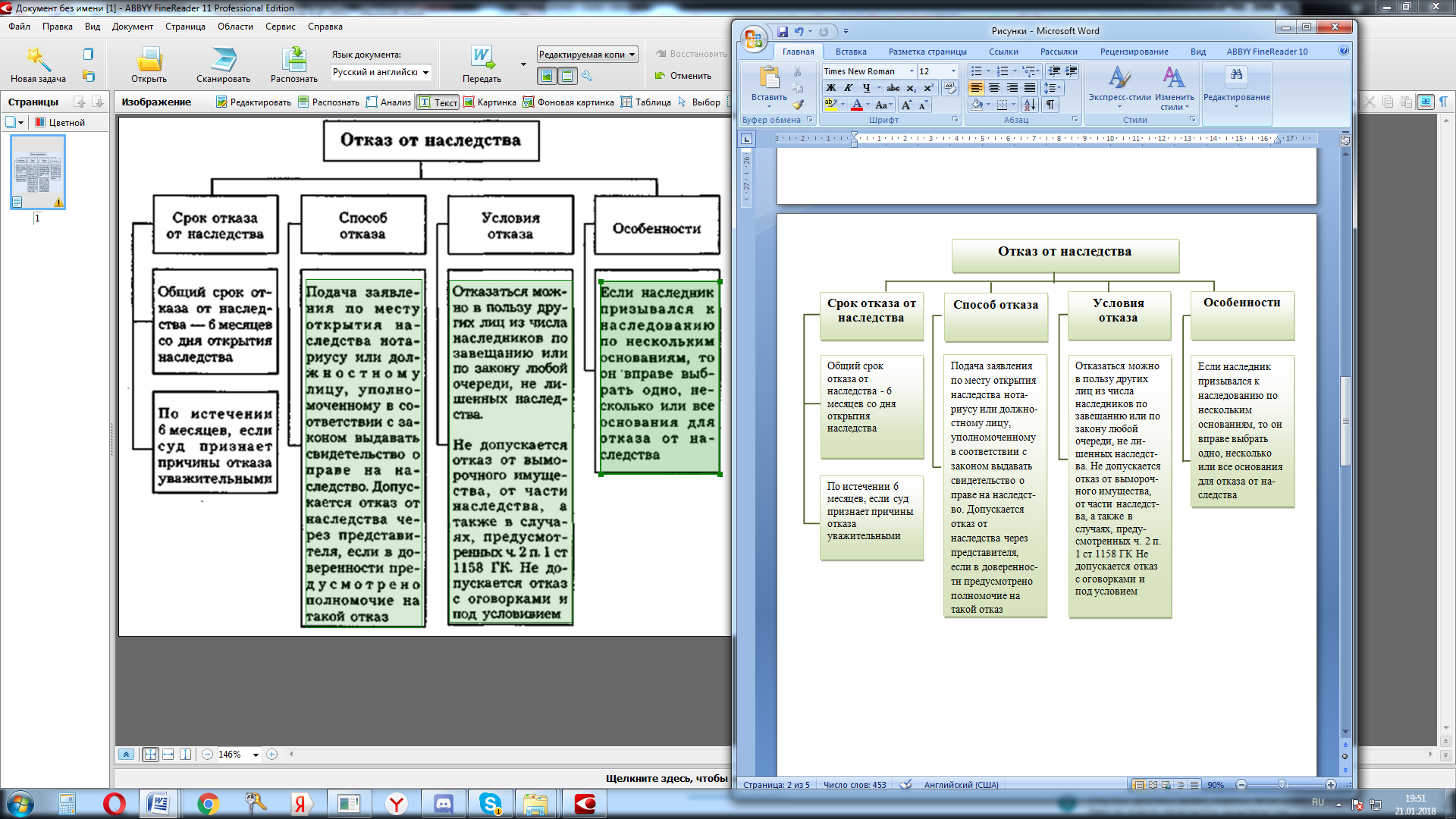The image size is (1456, 819).
Task: Toggle keep pictures button below Редактируемая копия
Action: coord(546,76)
